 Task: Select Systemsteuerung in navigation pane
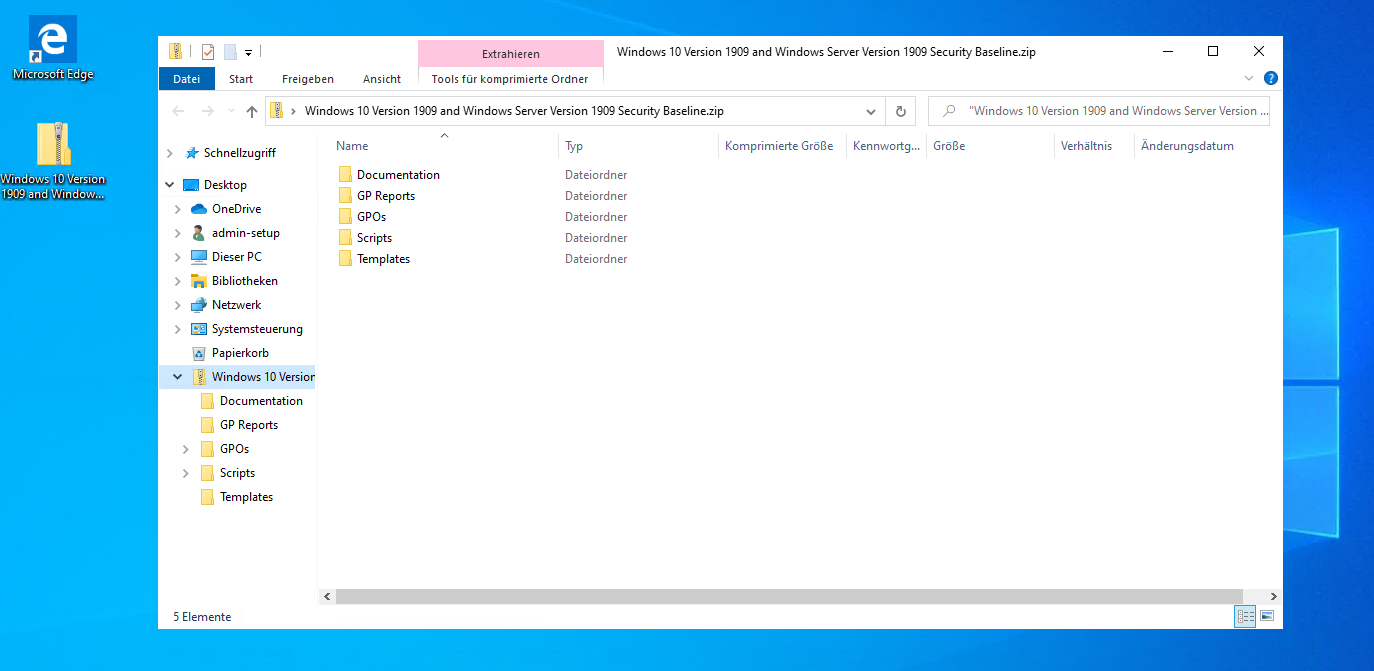[x=256, y=329]
